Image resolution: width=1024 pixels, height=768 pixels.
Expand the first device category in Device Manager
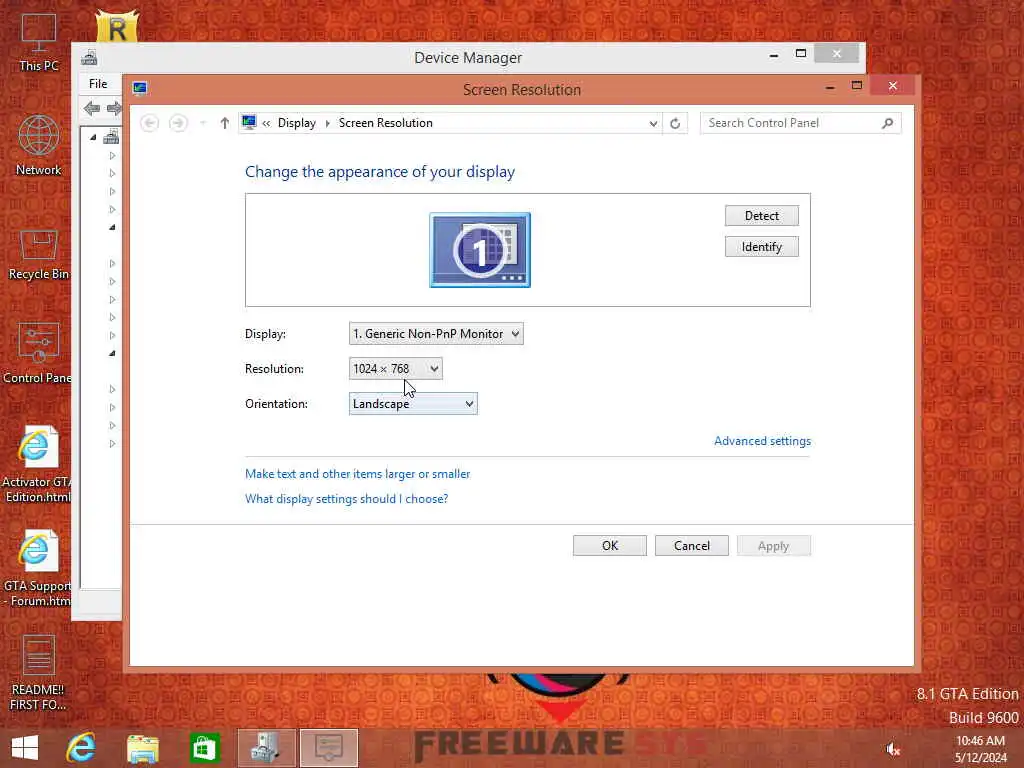point(112,155)
